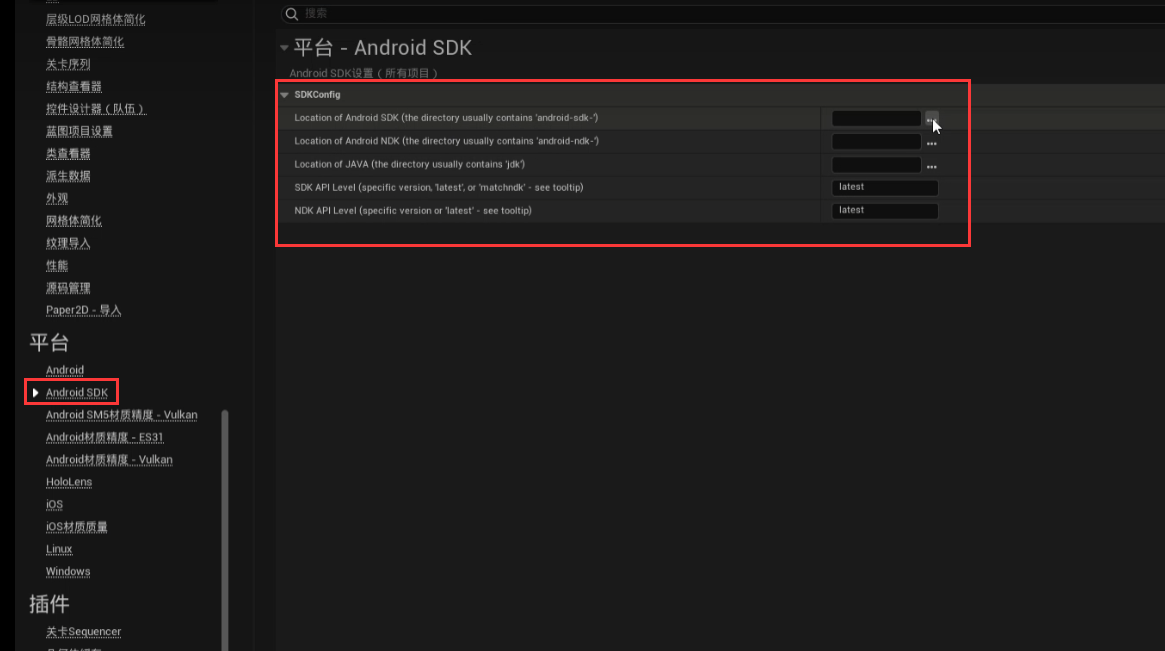This screenshot has width=1165, height=651.
Task: Click the Location of Android NDK label
Action: [x=447, y=140]
